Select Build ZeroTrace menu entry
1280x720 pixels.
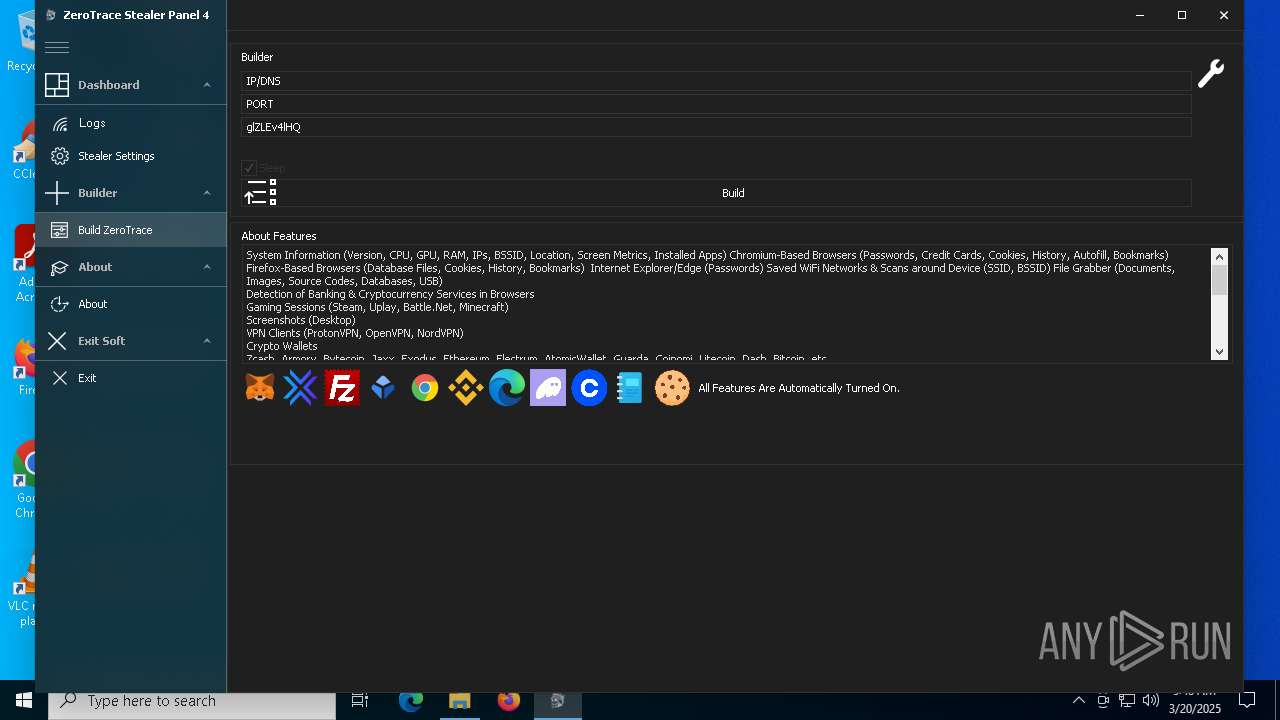point(131,230)
